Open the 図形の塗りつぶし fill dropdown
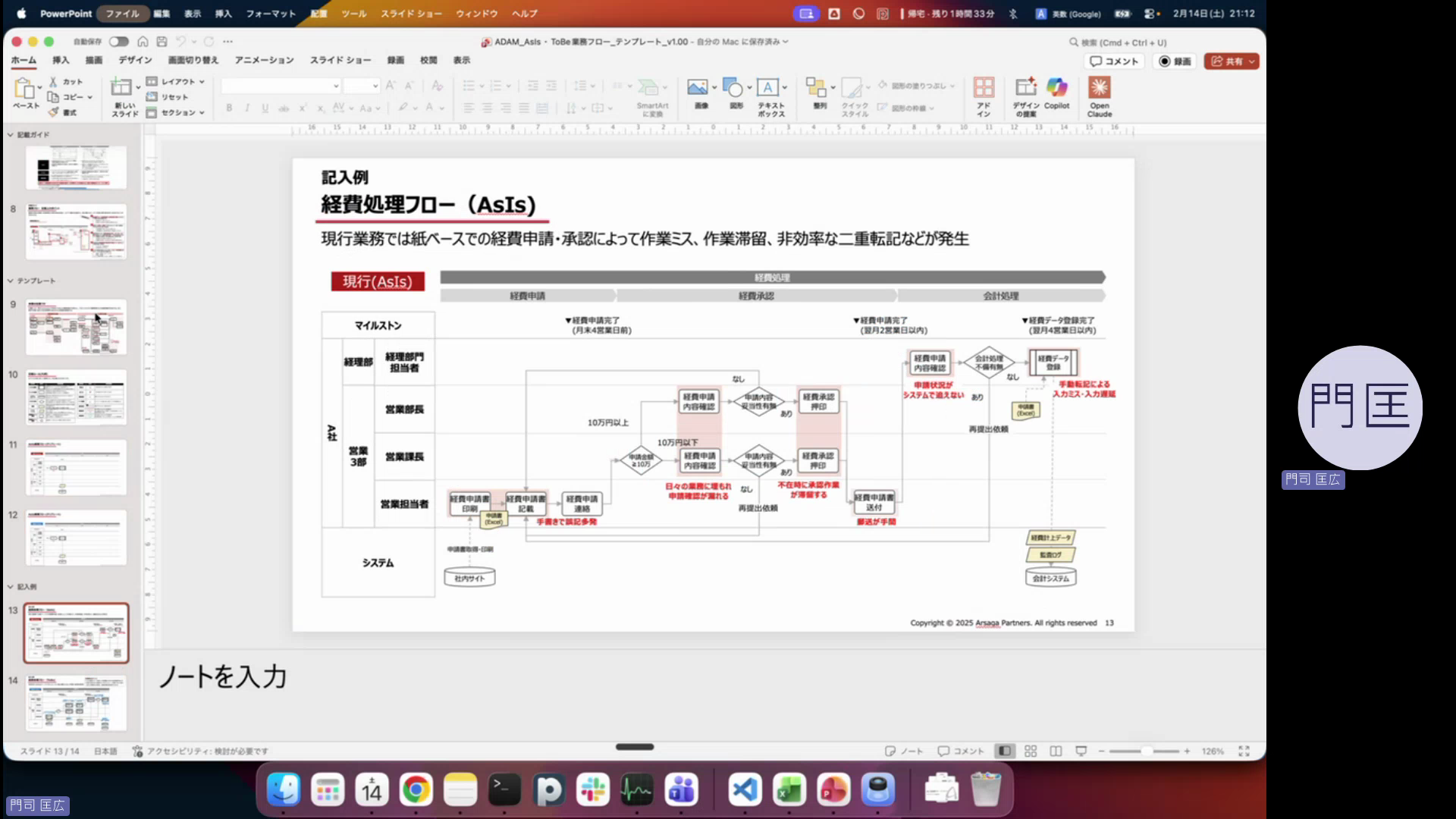Screen dimensions: 1456x819 918,86
